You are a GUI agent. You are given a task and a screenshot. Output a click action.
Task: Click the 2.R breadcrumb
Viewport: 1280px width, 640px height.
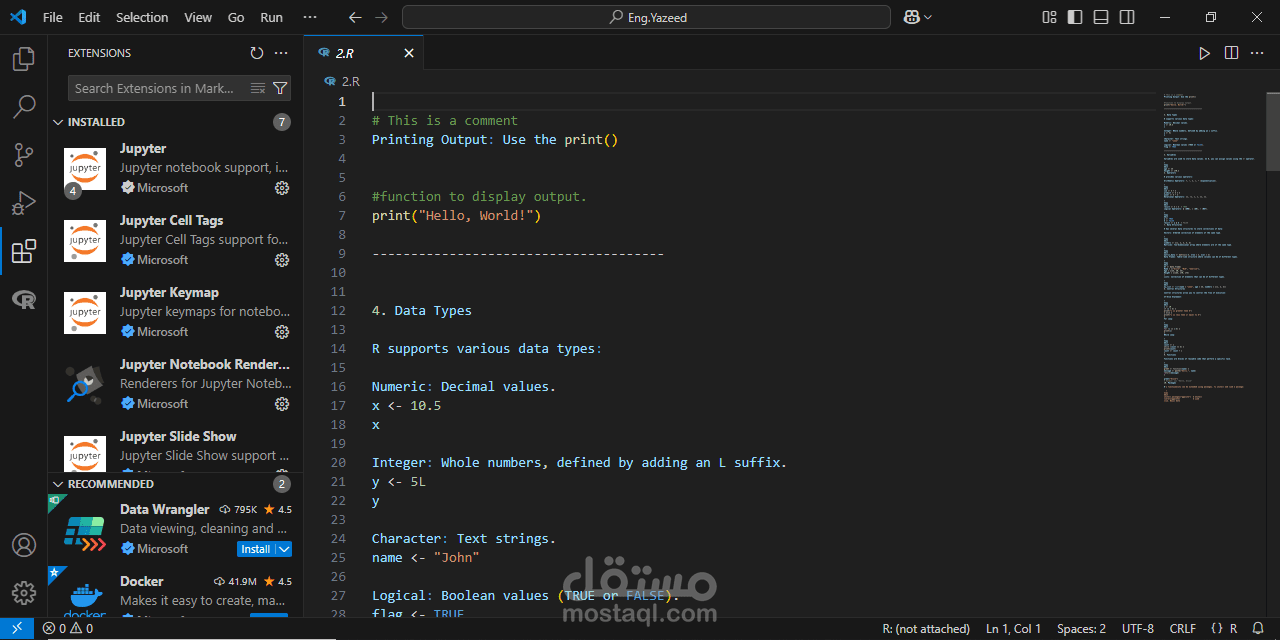coord(342,81)
